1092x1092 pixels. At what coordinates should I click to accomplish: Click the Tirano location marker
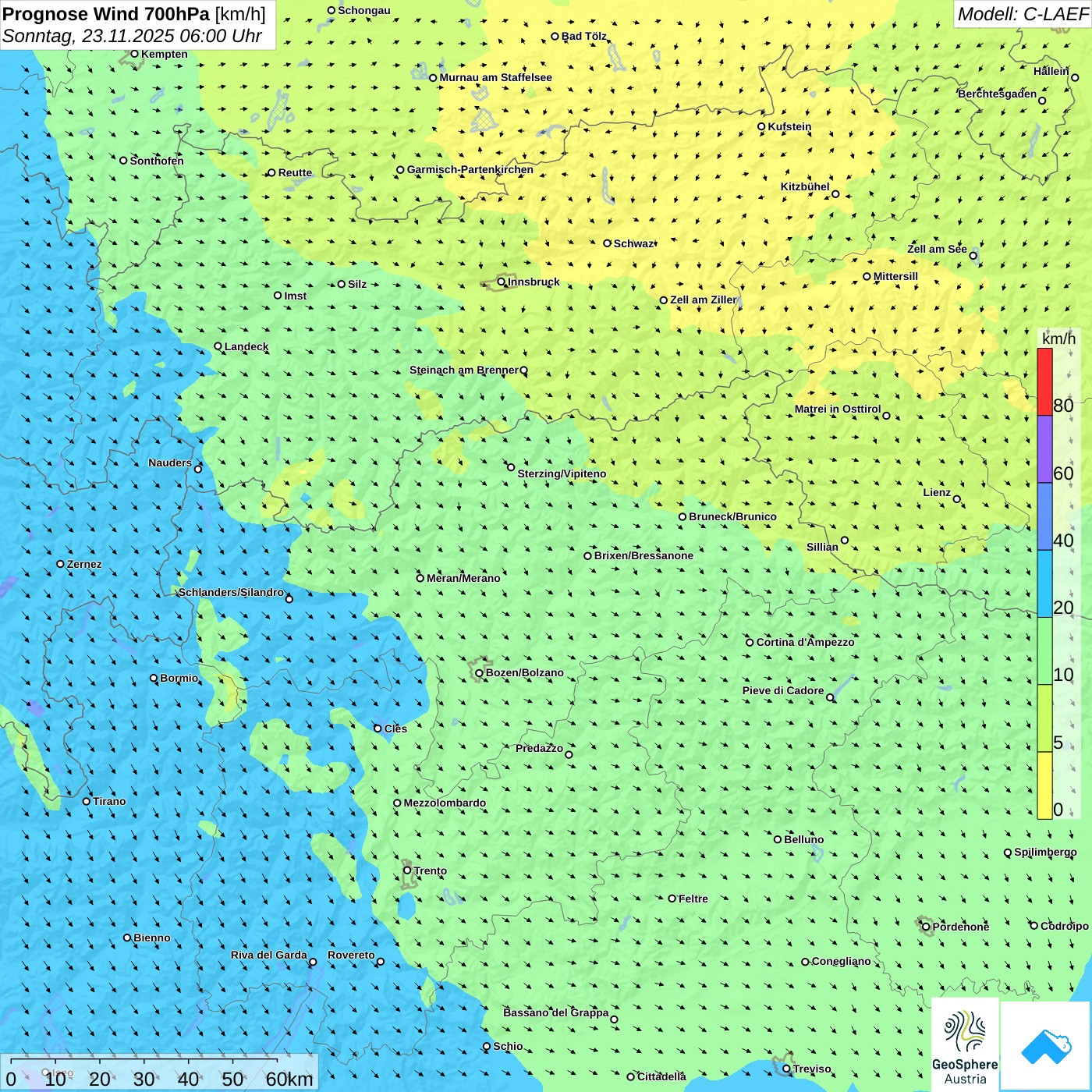(87, 801)
